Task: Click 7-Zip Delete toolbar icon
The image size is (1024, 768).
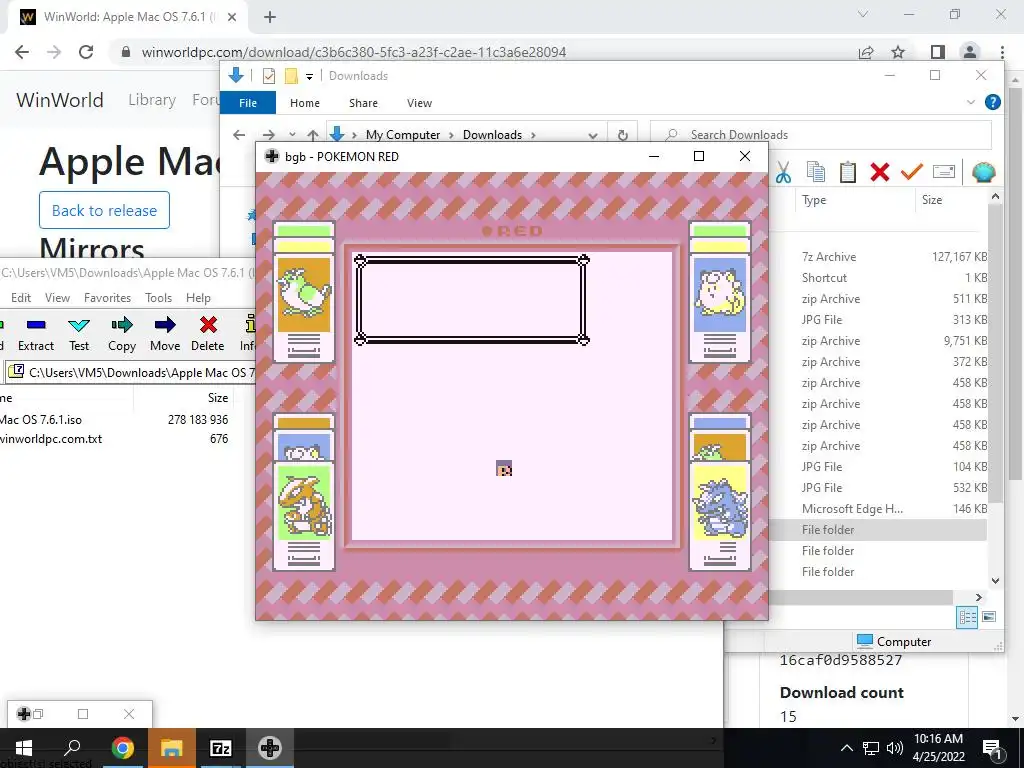Action: pyautogui.click(x=208, y=335)
